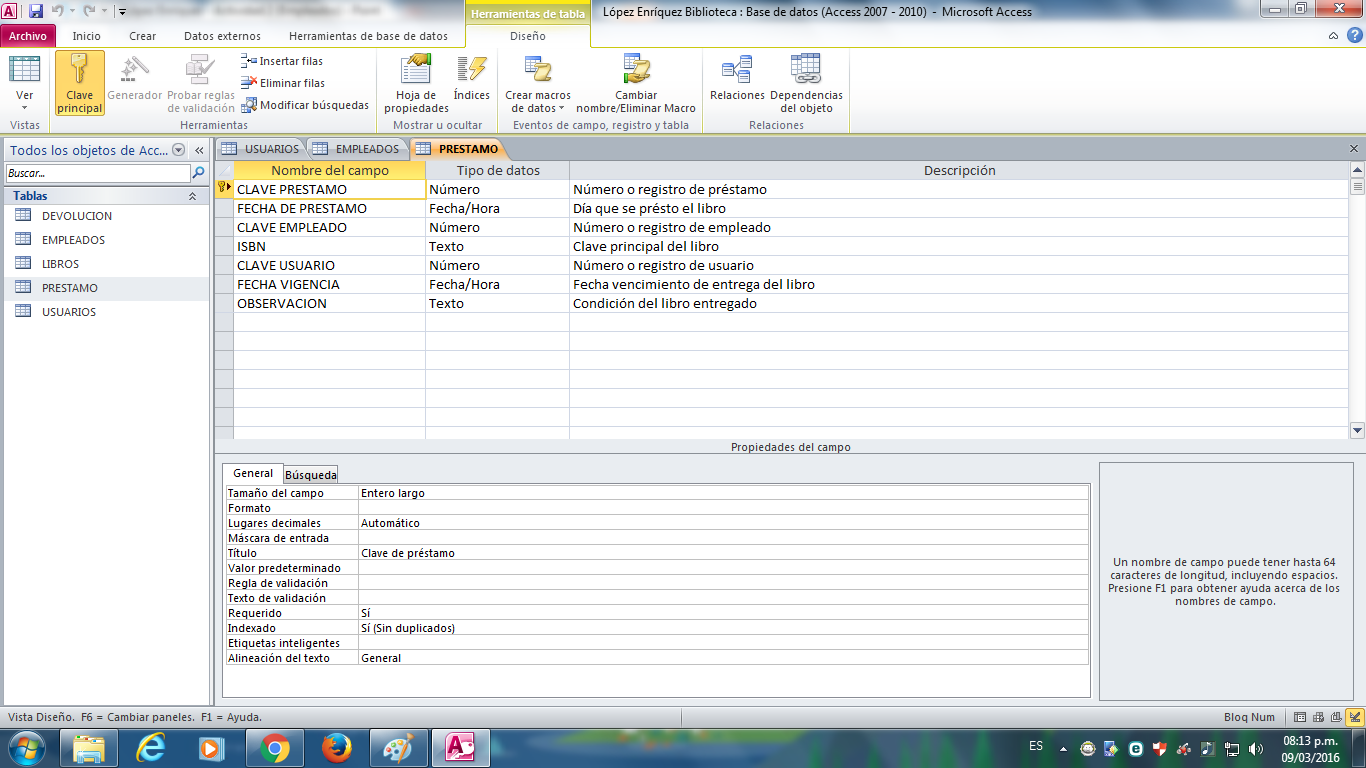The height and width of the screenshot is (768, 1366).
Task: Select the LIBROS table in navigation pane
Action: coord(60,264)
